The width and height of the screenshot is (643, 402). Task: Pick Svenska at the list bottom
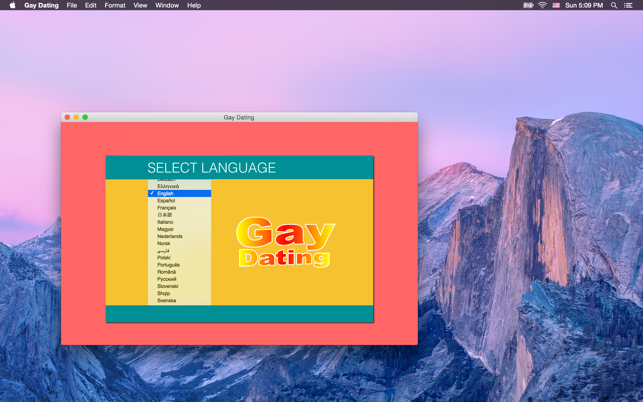[166, 300]
